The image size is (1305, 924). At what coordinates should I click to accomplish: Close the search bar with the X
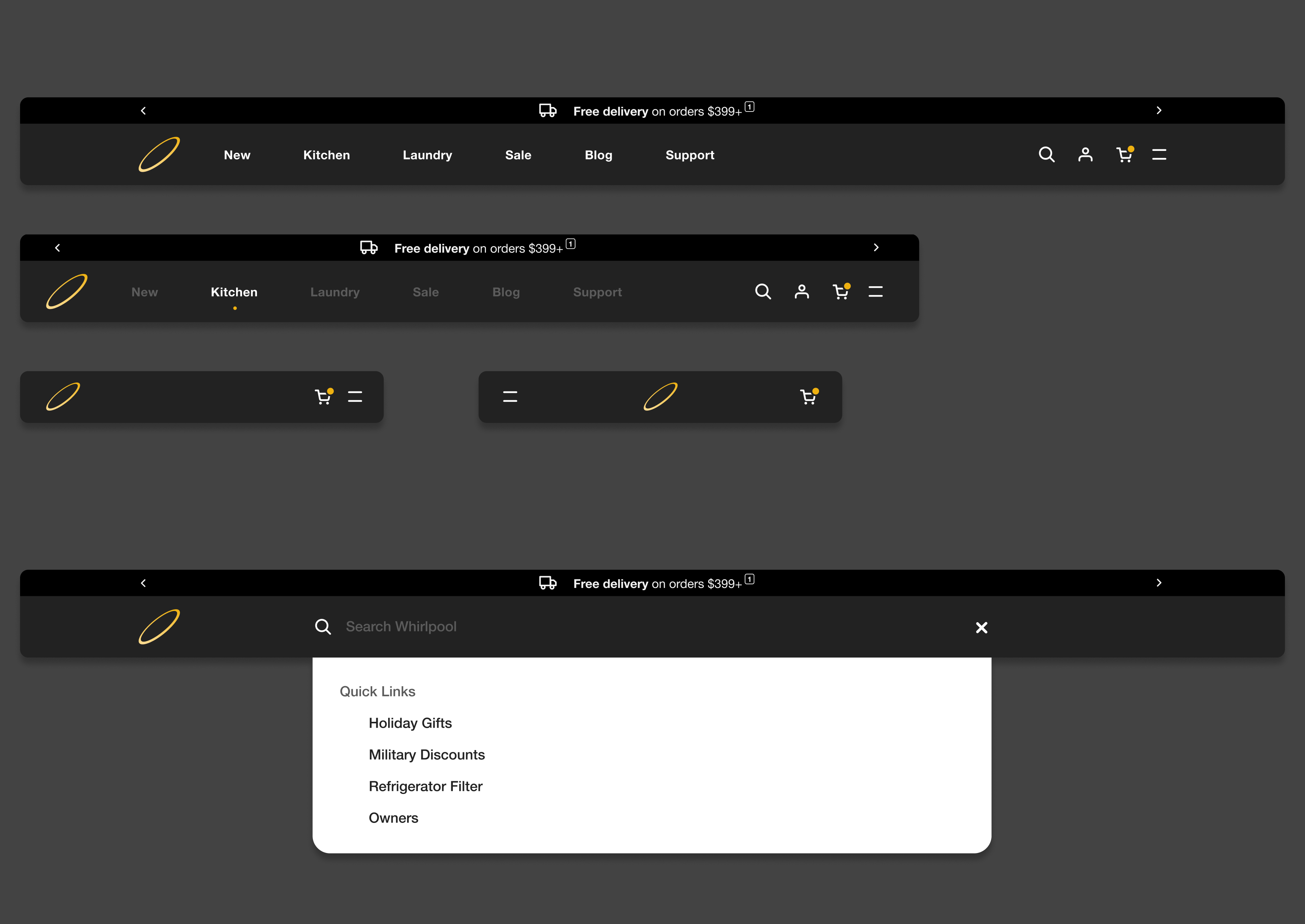pos(981,627)
